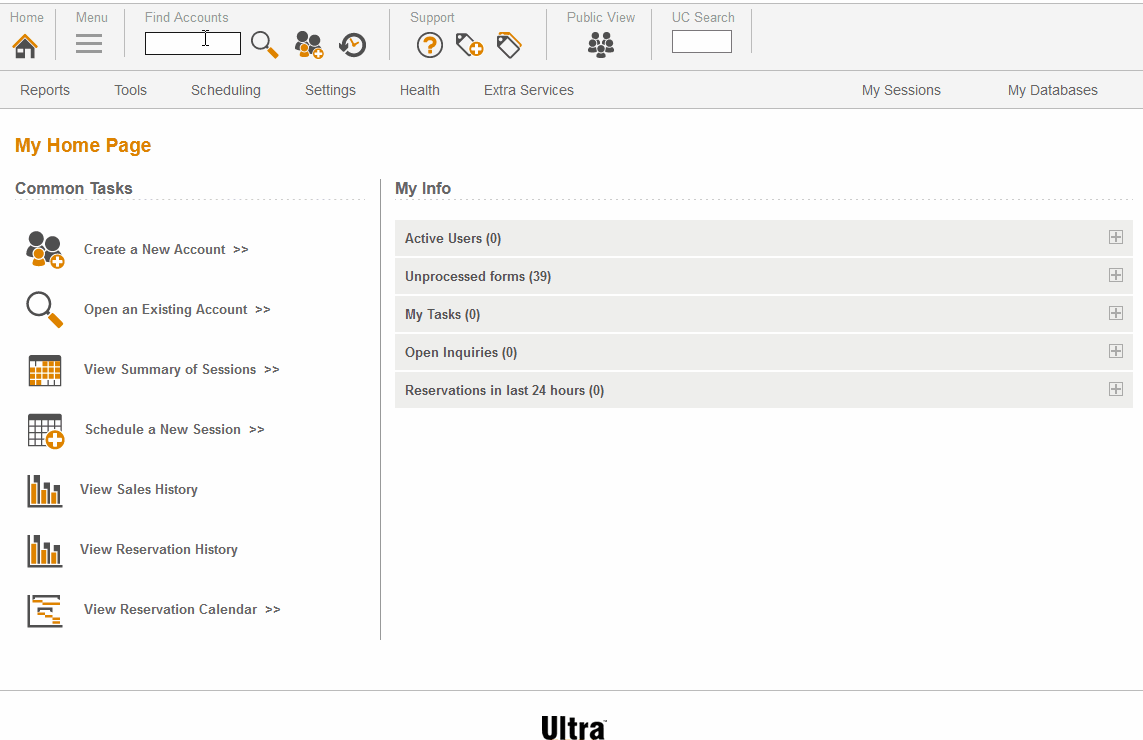The image size is (1143, 740).
Task: Click the View Sales History link
Action: [139, 489]
